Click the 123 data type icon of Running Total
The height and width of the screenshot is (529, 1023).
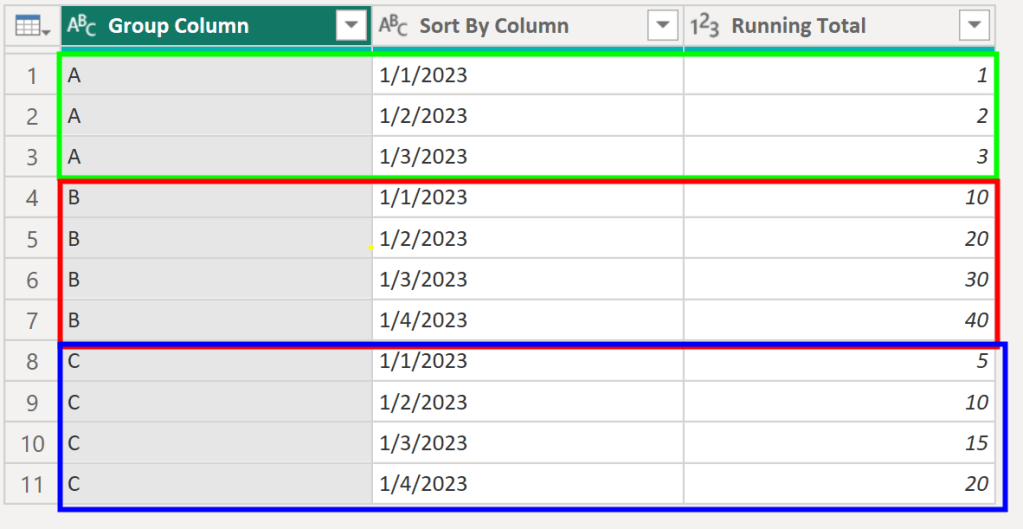pos(707,26)
